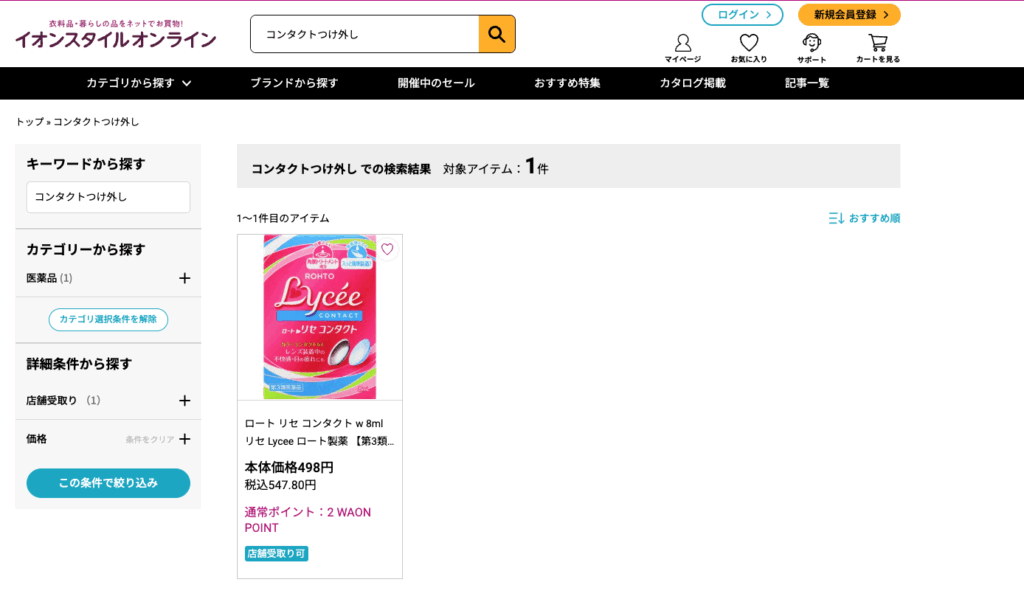Click the 新規会員登録 button
Image resolution: width=1024 pixels, height=602 pixels.
tap(849, 14)
